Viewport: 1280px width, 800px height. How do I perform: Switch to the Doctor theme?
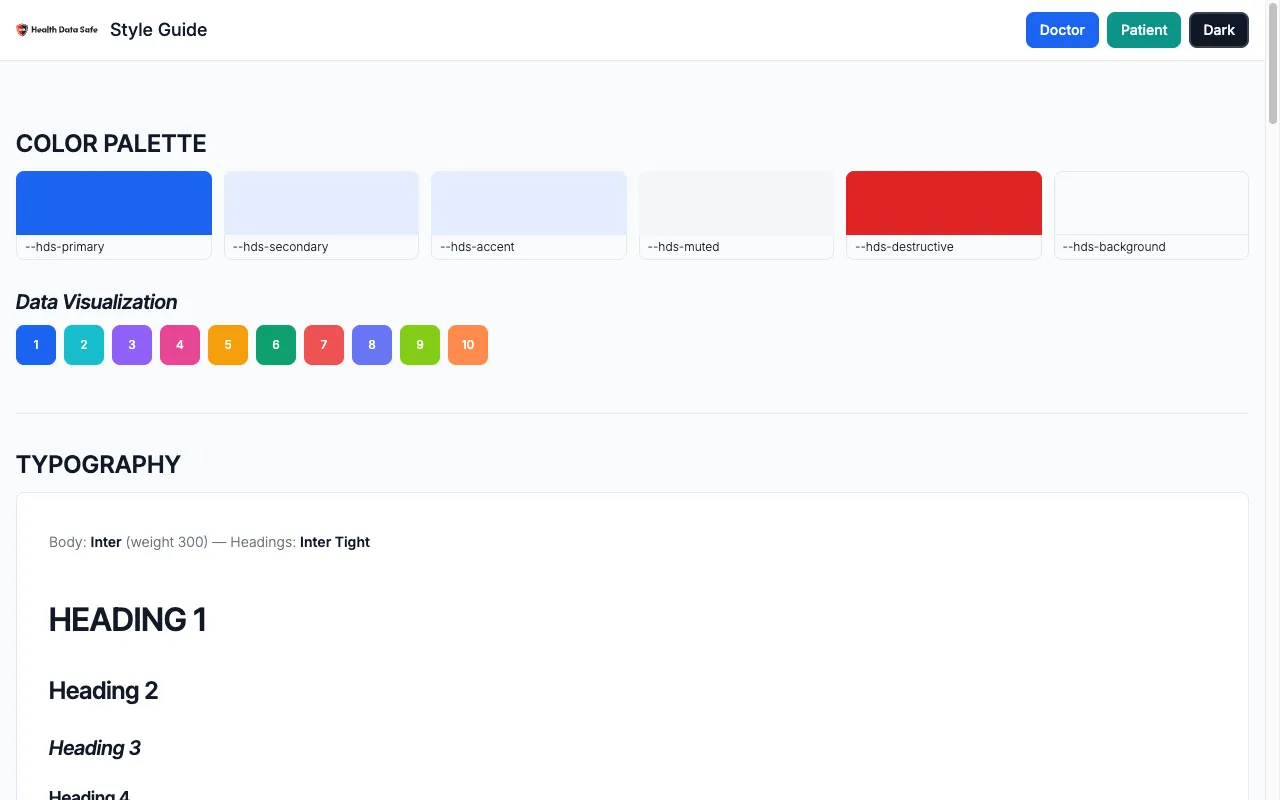1062,30
